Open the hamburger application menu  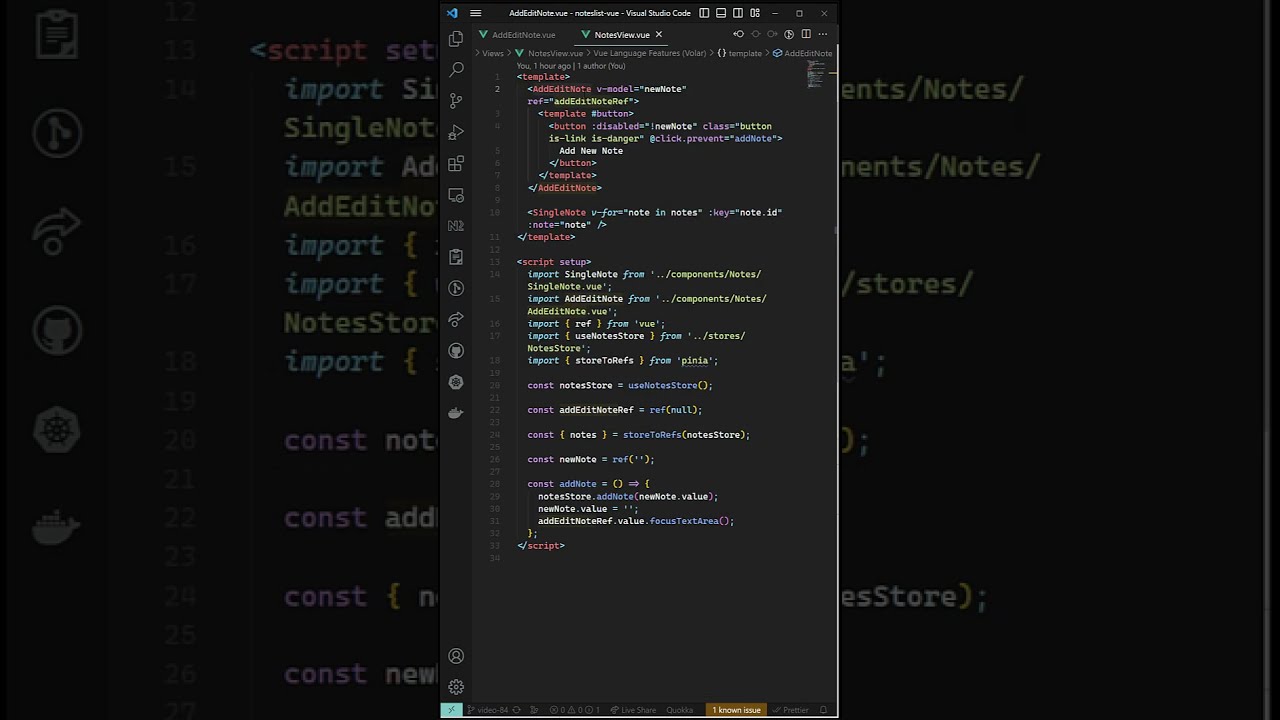click(475, 13)
